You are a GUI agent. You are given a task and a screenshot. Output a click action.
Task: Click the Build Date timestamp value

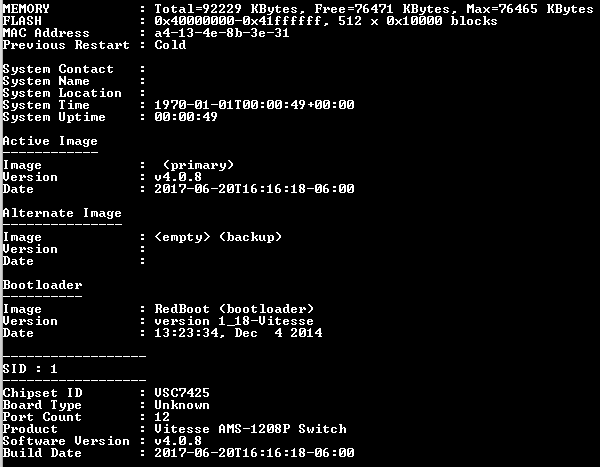(x=254, y=453)
